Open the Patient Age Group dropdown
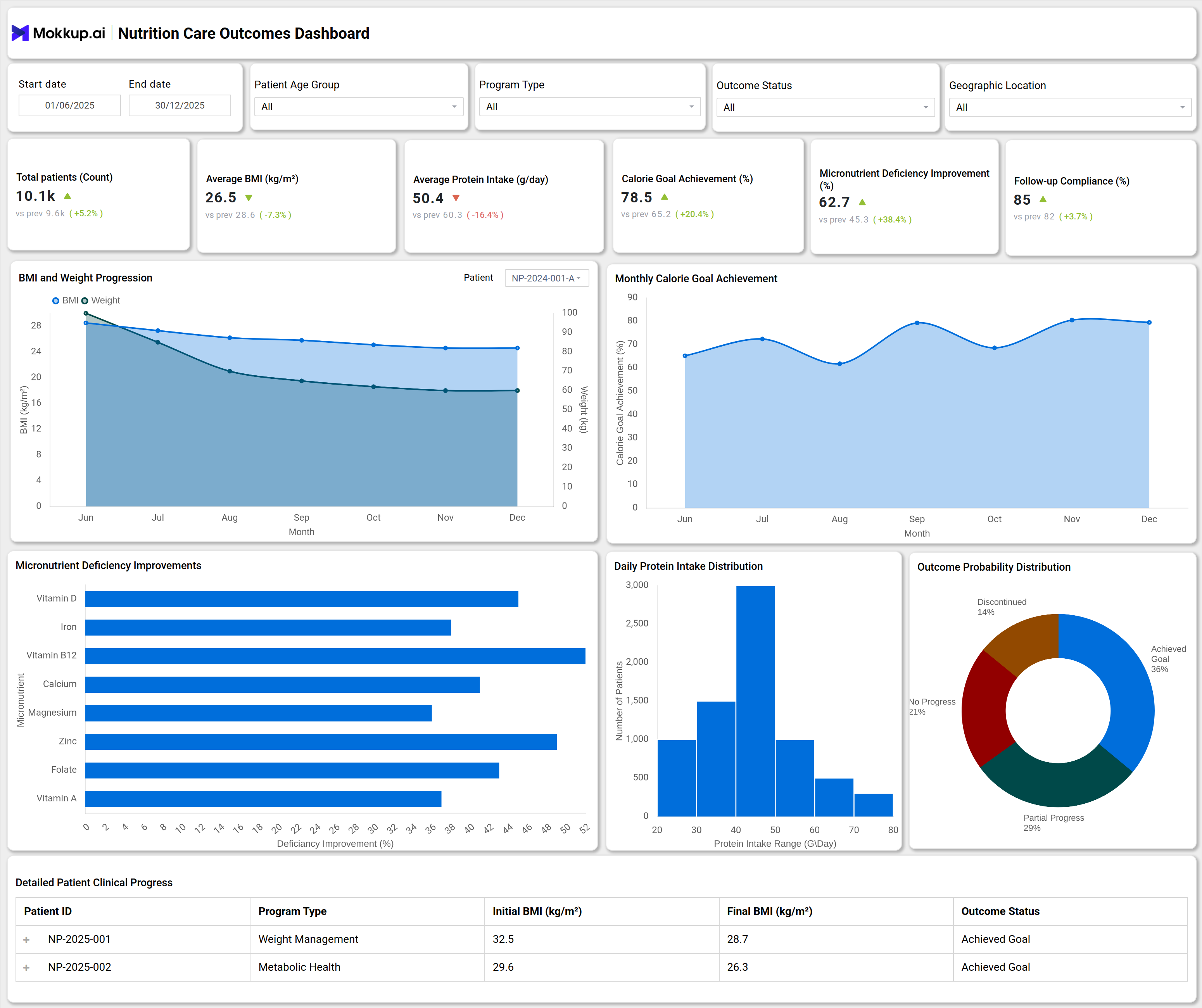This screenshot has width=1202, height=1008. point(358,107)
